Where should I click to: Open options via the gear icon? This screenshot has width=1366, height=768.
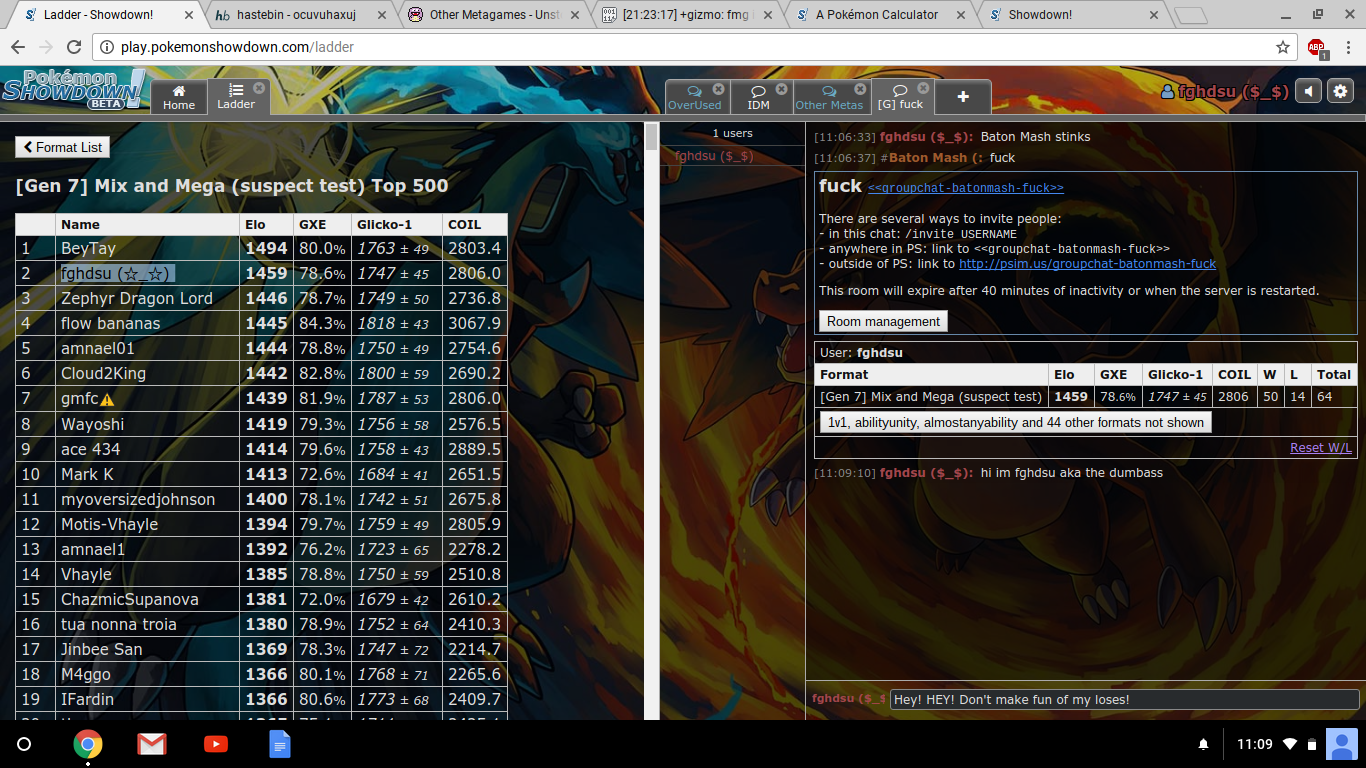pyautogui.click(x=1340, y=92)
